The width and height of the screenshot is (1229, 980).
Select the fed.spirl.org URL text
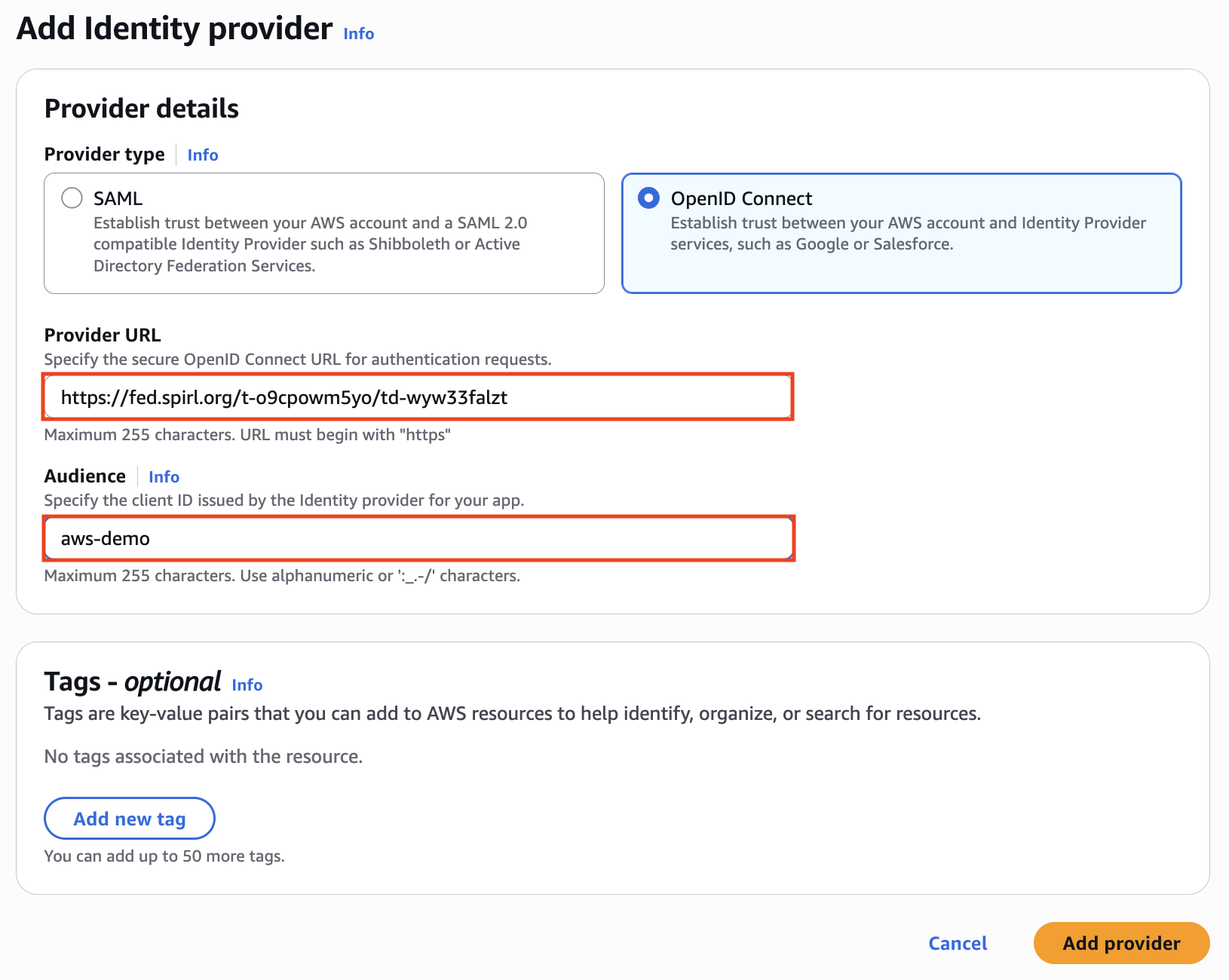pos(284,397)
